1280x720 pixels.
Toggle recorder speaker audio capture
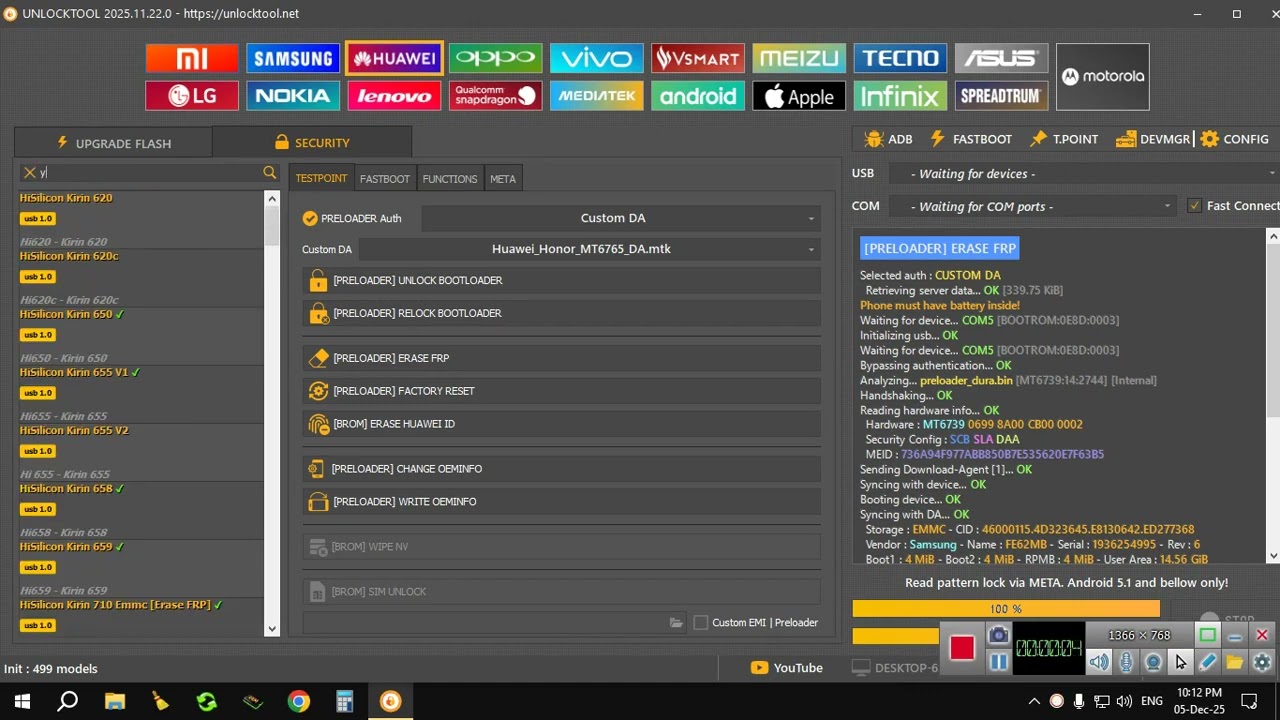[x=1099, y=662]
